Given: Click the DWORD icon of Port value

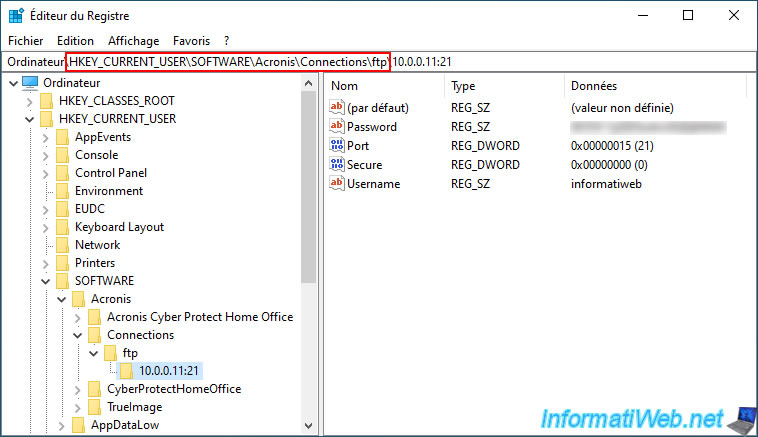Looking at the screenshot, I should pos(337,146).
